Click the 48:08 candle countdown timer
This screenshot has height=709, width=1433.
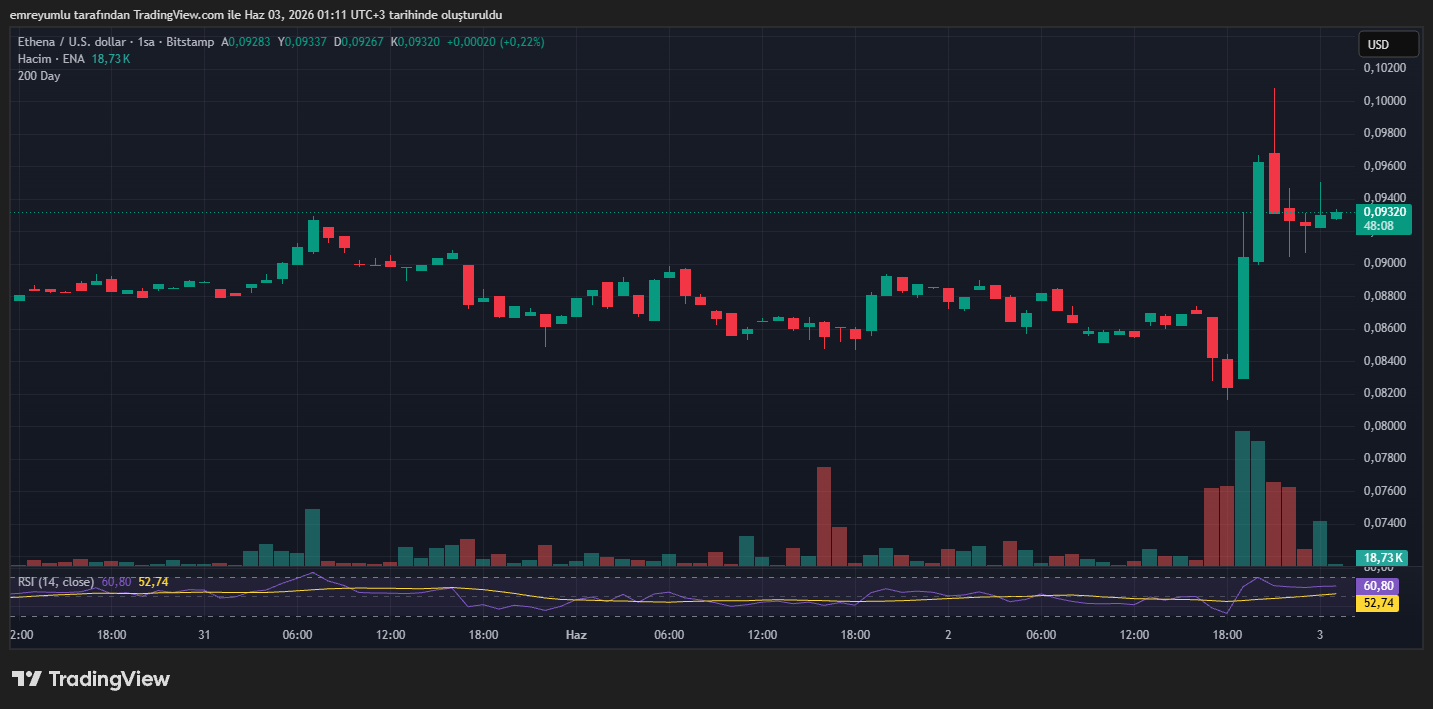(x=1378, y=226)
